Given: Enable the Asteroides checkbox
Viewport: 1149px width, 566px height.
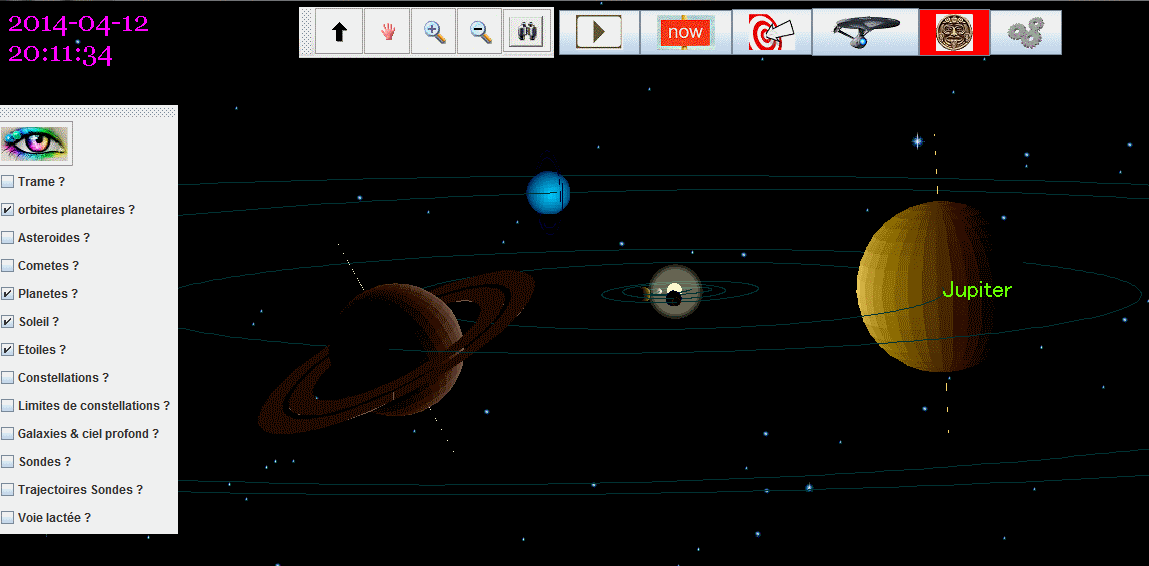Looking at the screenshot, I should click(x=7, y=238).
